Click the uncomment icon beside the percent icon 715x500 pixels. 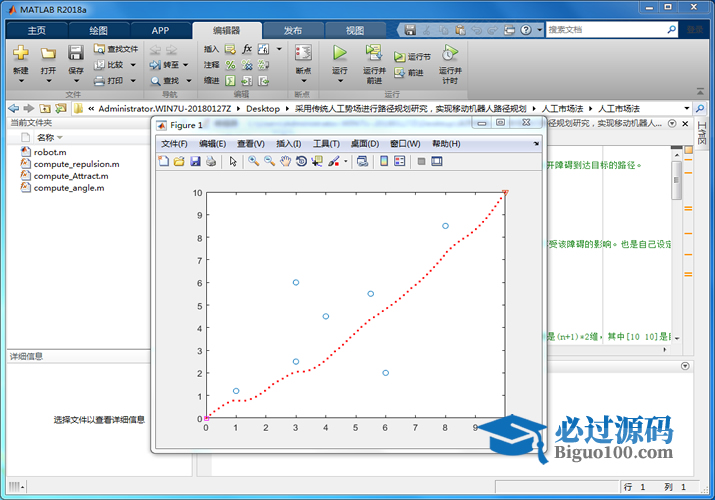pos(247,65)
